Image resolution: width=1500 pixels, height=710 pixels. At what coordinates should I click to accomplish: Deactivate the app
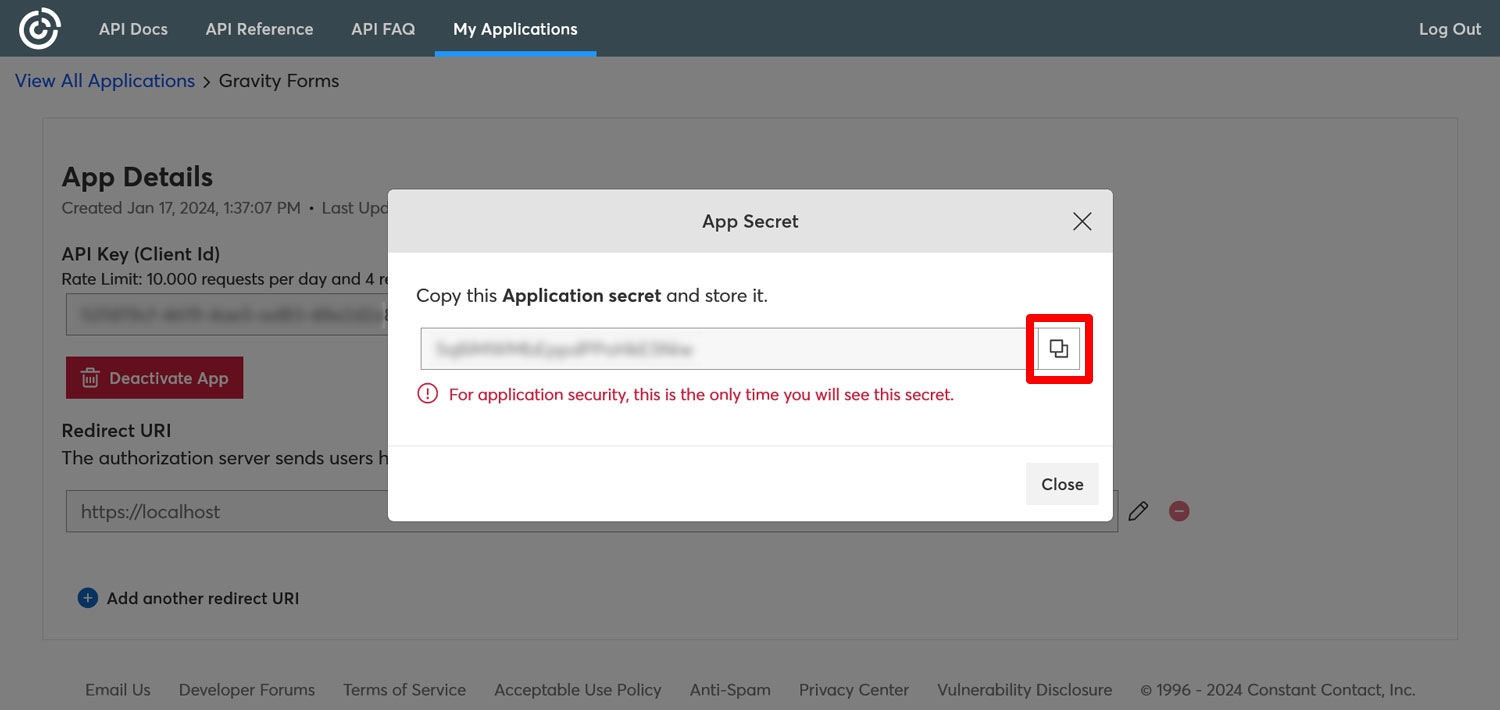click(x=155, y=378)
